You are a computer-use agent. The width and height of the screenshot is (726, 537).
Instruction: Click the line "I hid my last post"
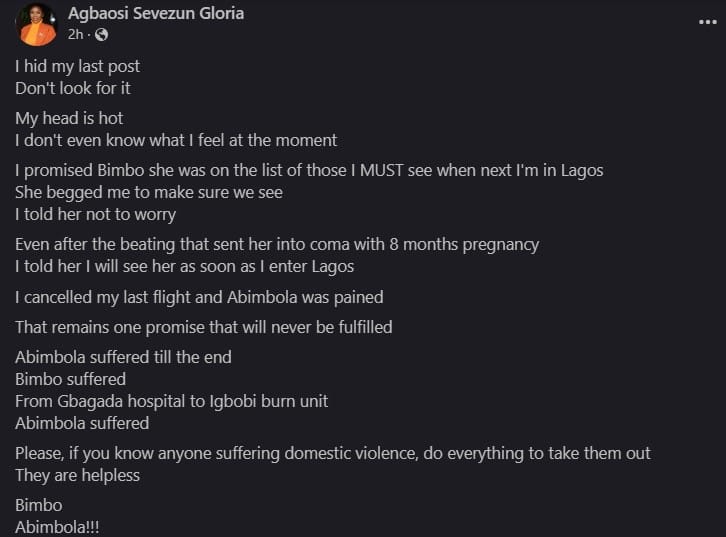click(x=77, y=66)
